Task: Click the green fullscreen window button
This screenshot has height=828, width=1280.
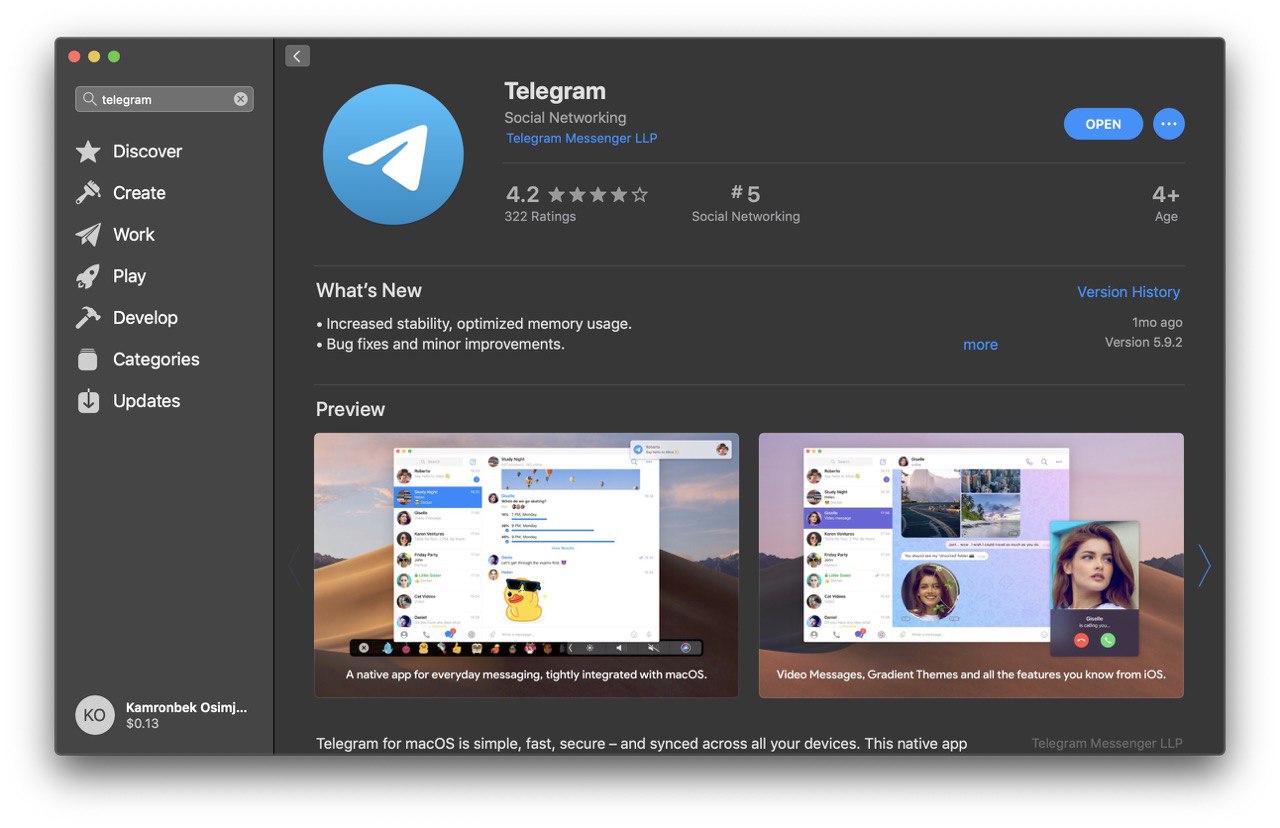Action: [x=114, y=57]
